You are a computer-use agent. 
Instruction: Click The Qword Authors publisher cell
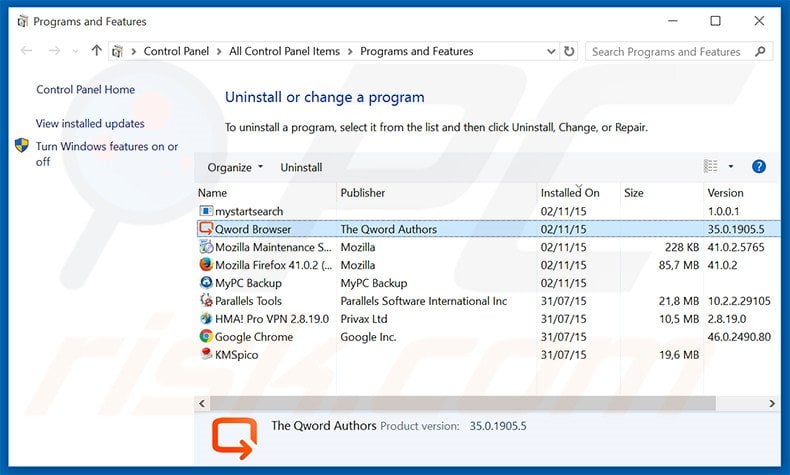tap(388, 229)
